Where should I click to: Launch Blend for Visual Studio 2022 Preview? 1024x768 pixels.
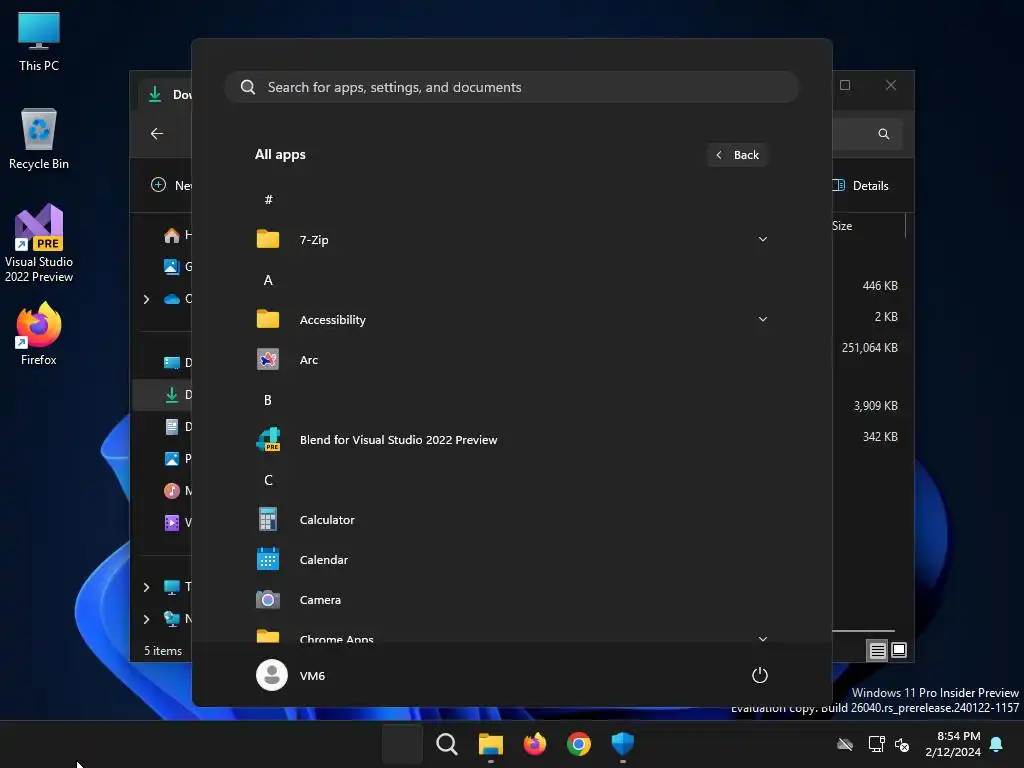[511, 440]
